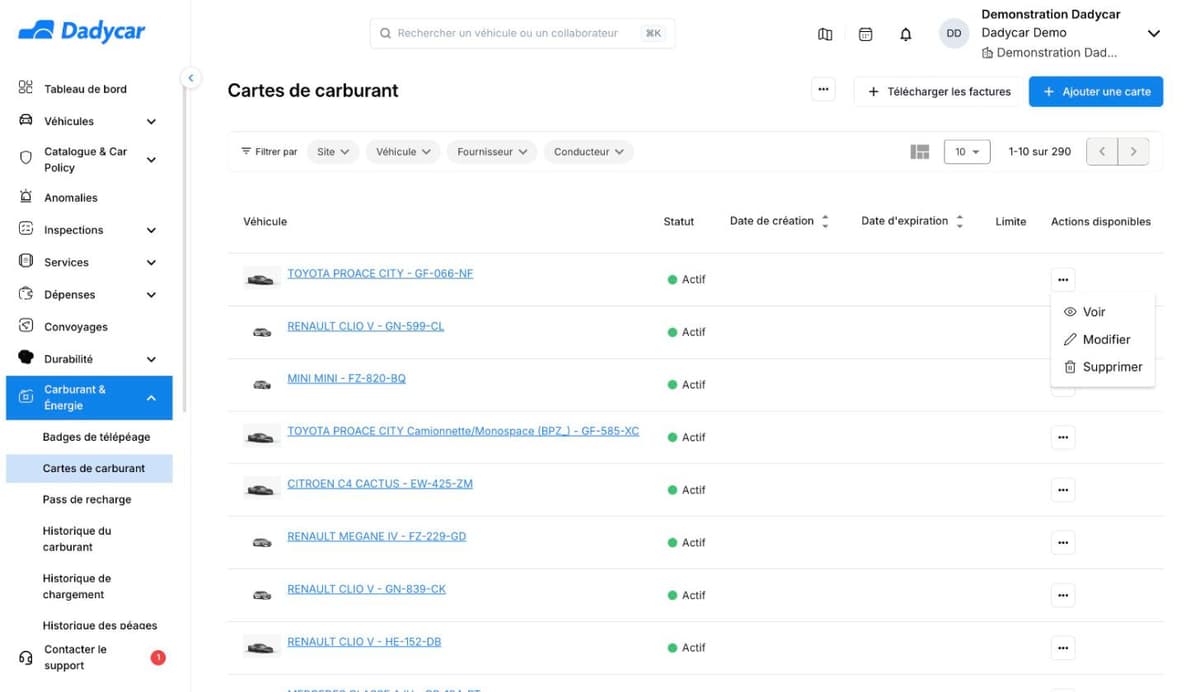
Task: Expand the Véhicules sidebar section
Action: (x=151, y=122)
